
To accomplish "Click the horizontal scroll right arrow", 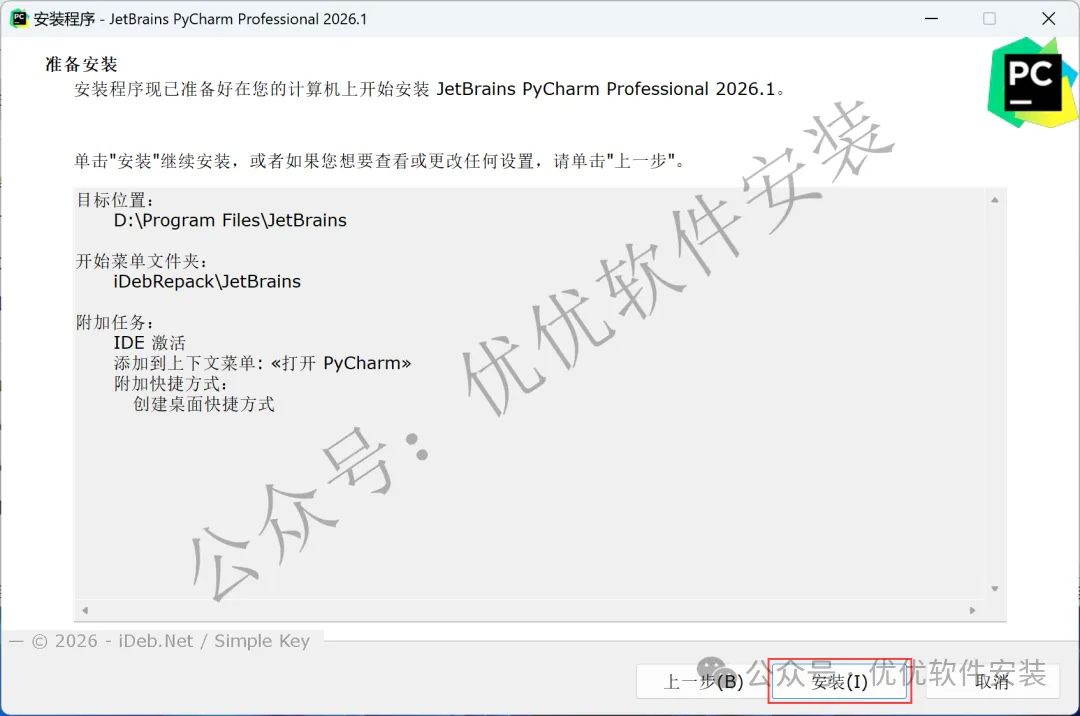I will [x=973, y=610].
